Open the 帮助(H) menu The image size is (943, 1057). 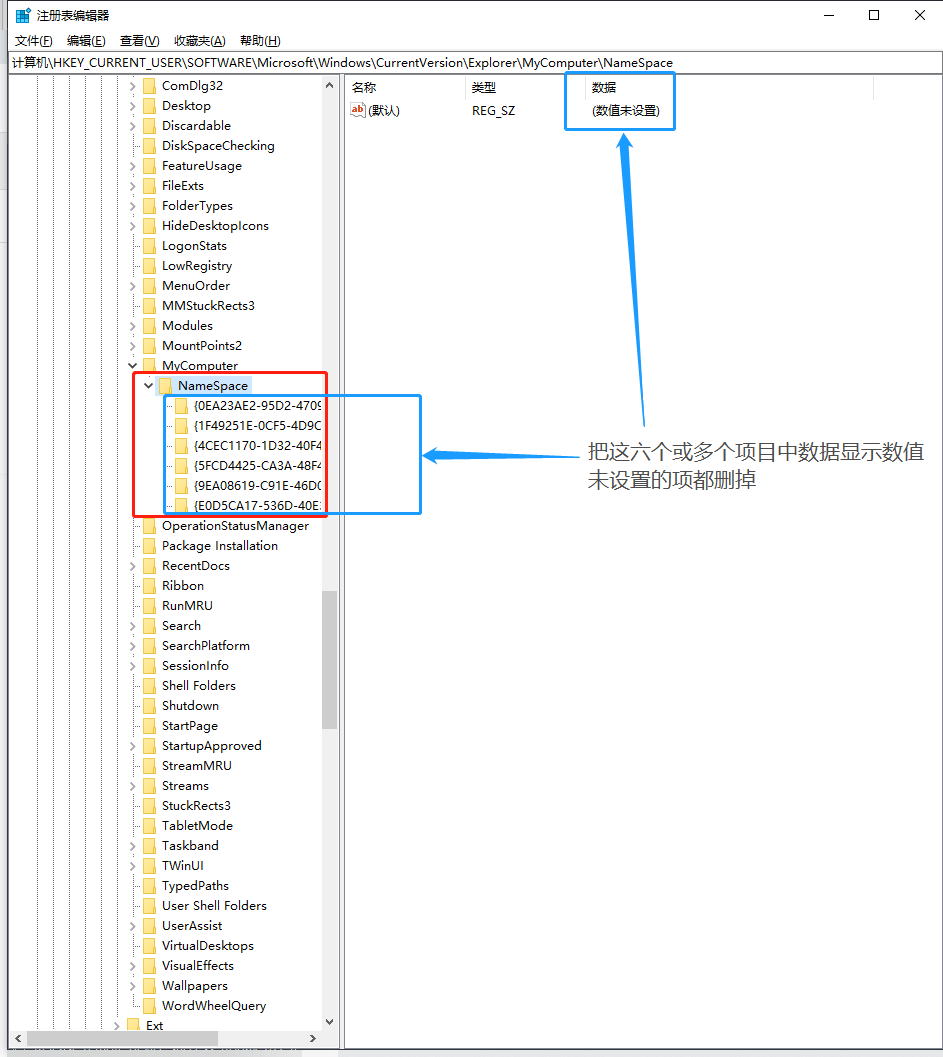click(x=260, y=40)
